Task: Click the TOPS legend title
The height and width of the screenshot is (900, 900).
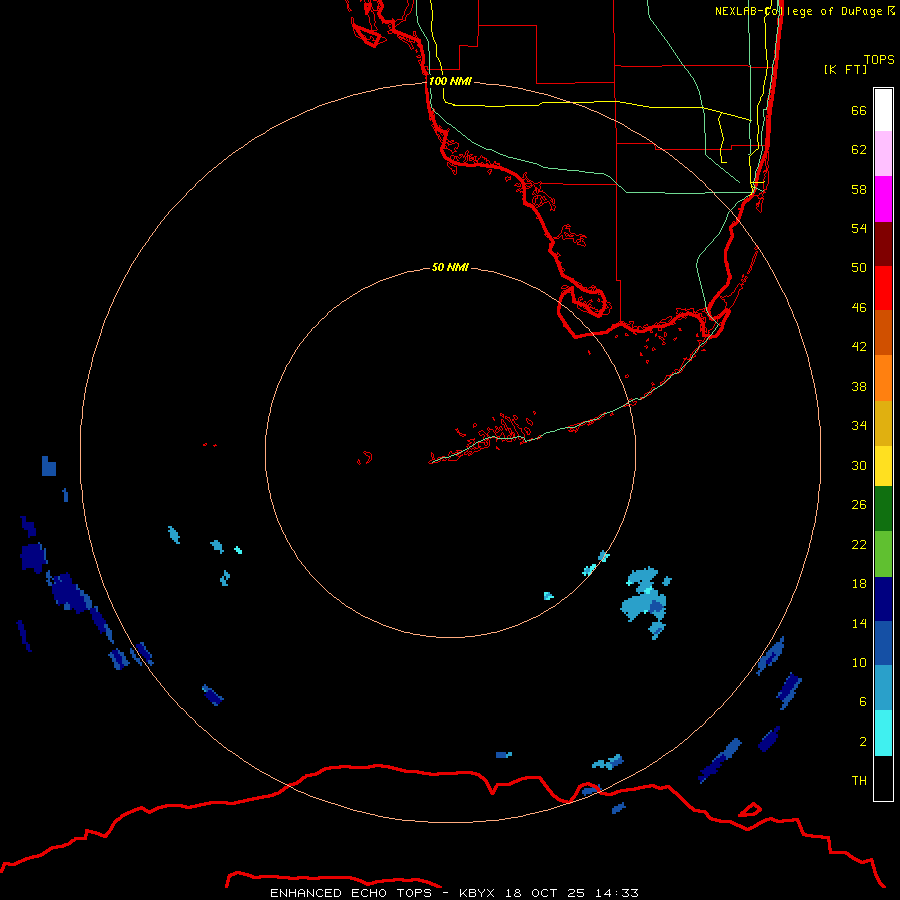Action: pyautogui.click(x=879, y=59)
